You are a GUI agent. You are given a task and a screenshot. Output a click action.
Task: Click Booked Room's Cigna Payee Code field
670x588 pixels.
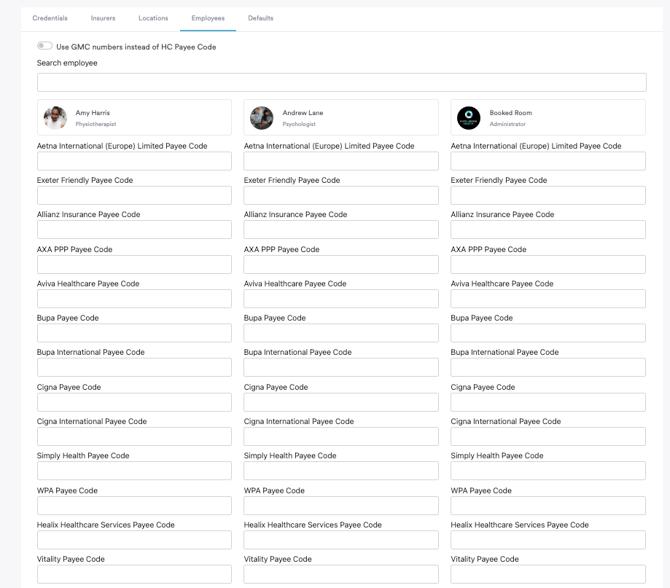point(548,402)
